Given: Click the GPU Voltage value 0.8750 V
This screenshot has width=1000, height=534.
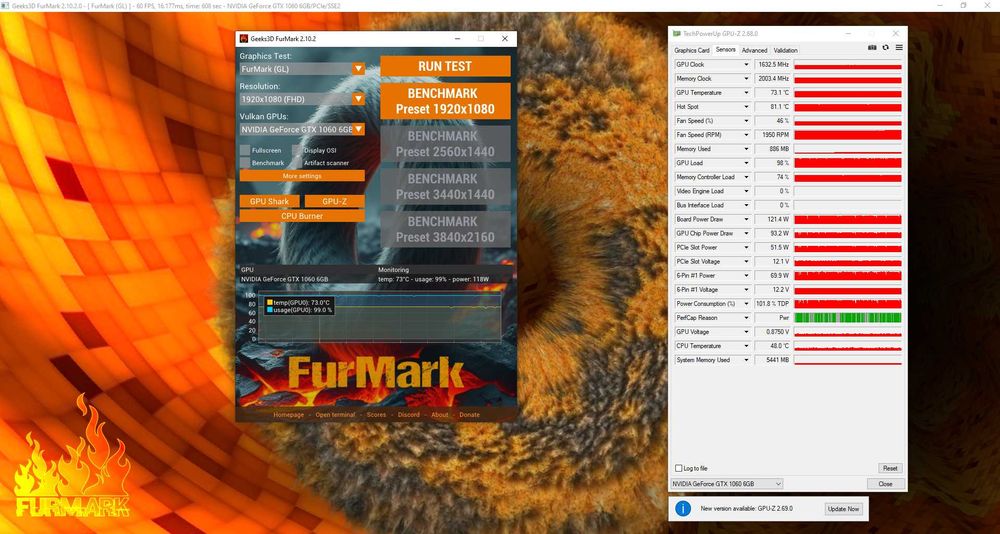Looking at the screenshot, I should [772, 332].
